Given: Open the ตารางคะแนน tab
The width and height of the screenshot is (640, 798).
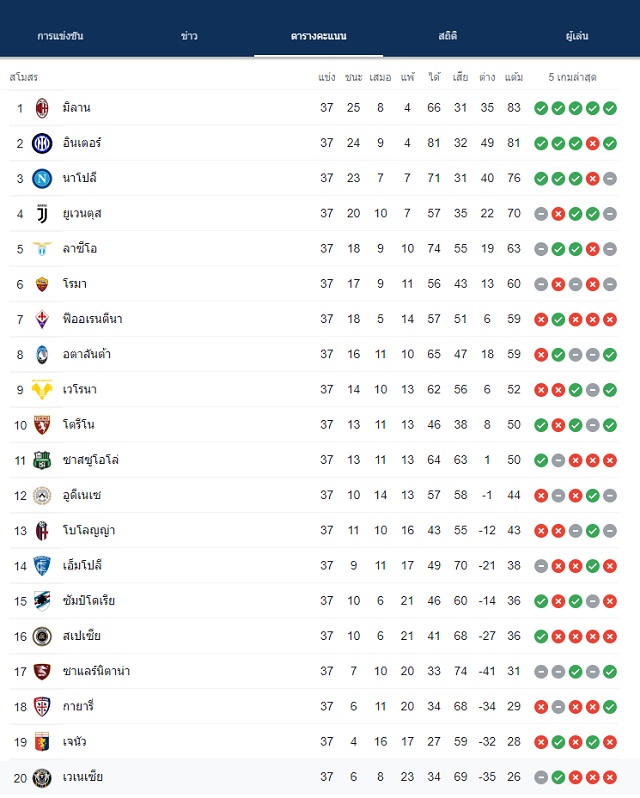Looking at the screenshot, I should point(318,36).
